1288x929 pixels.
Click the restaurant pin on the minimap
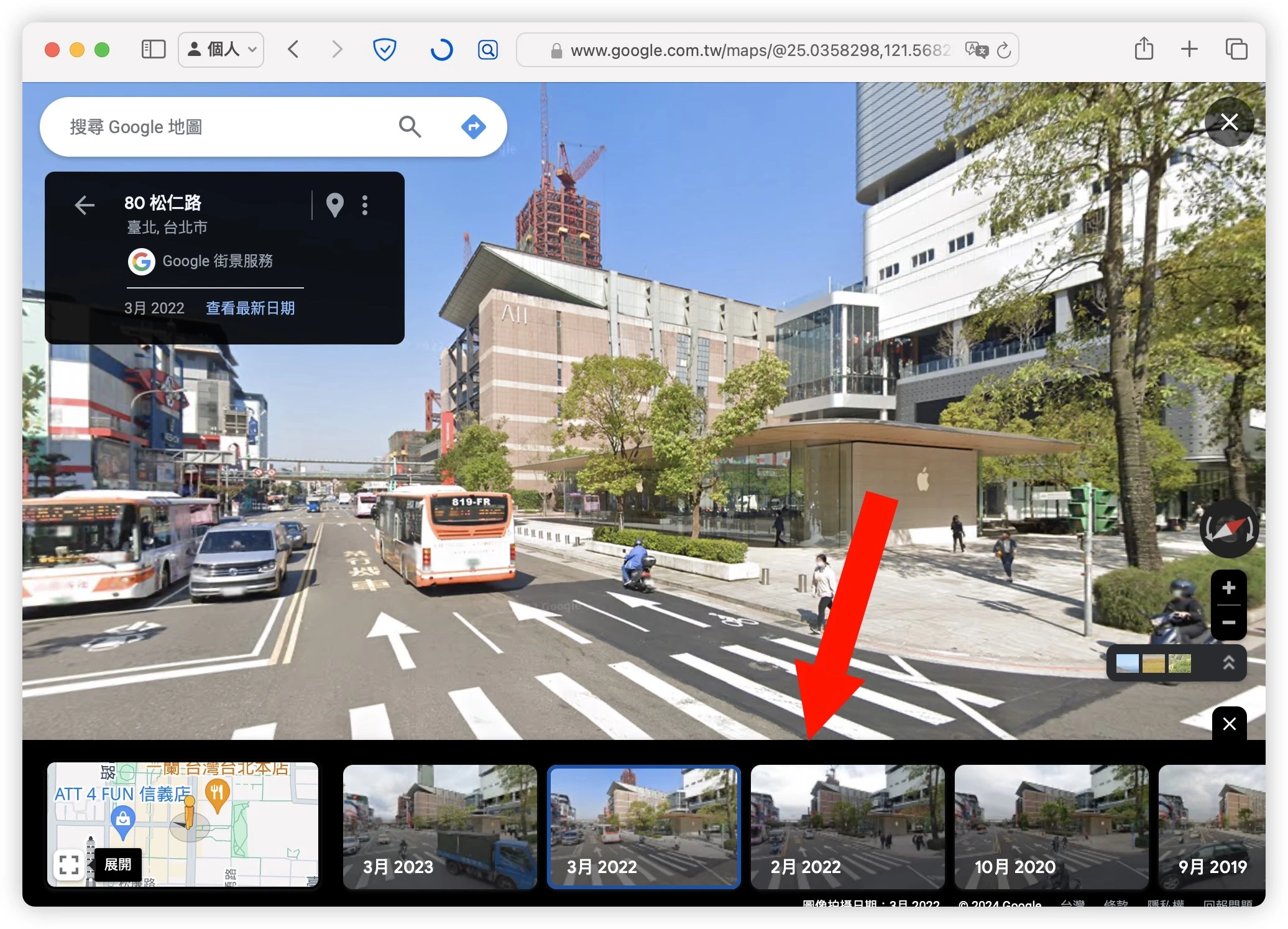pos(217,795)
